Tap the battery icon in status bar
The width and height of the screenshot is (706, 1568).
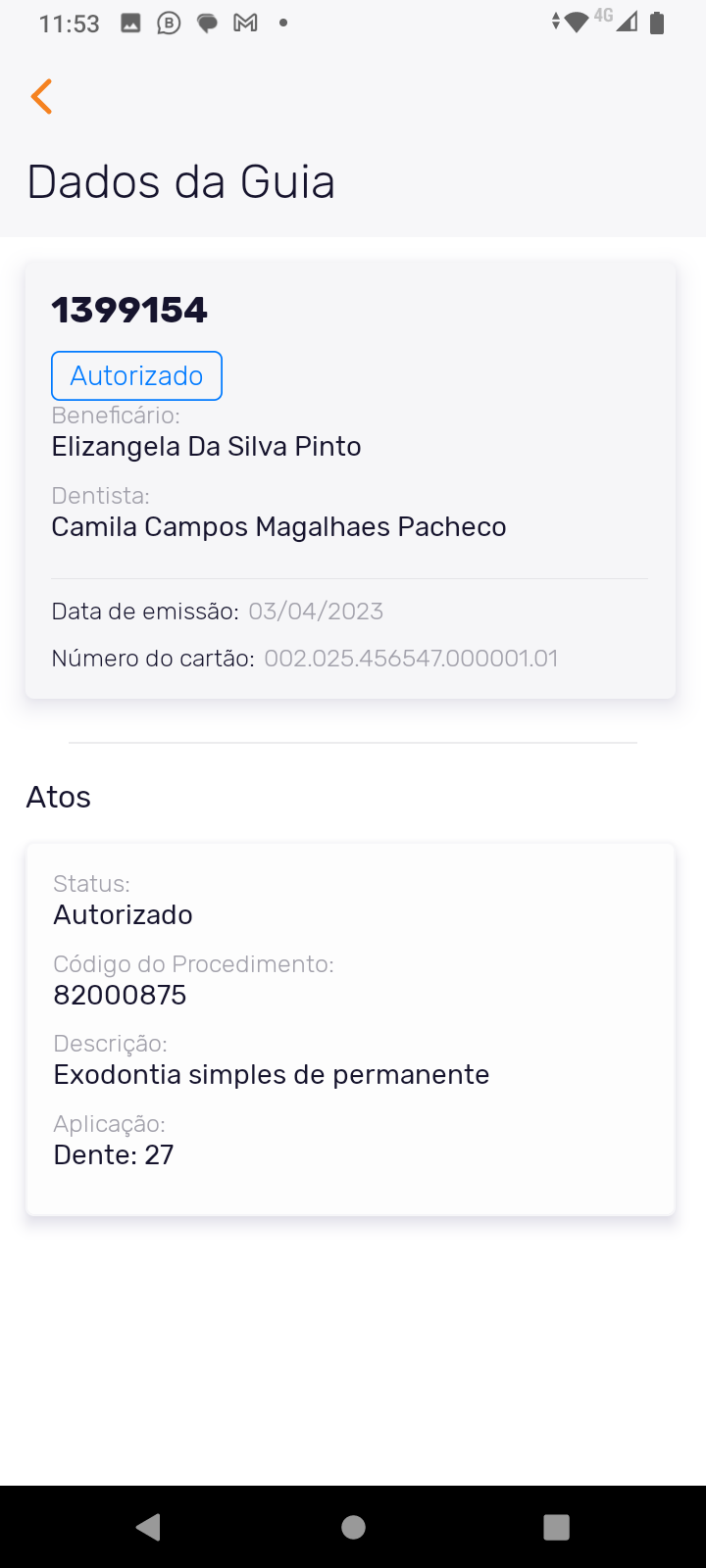pos(657,23)
